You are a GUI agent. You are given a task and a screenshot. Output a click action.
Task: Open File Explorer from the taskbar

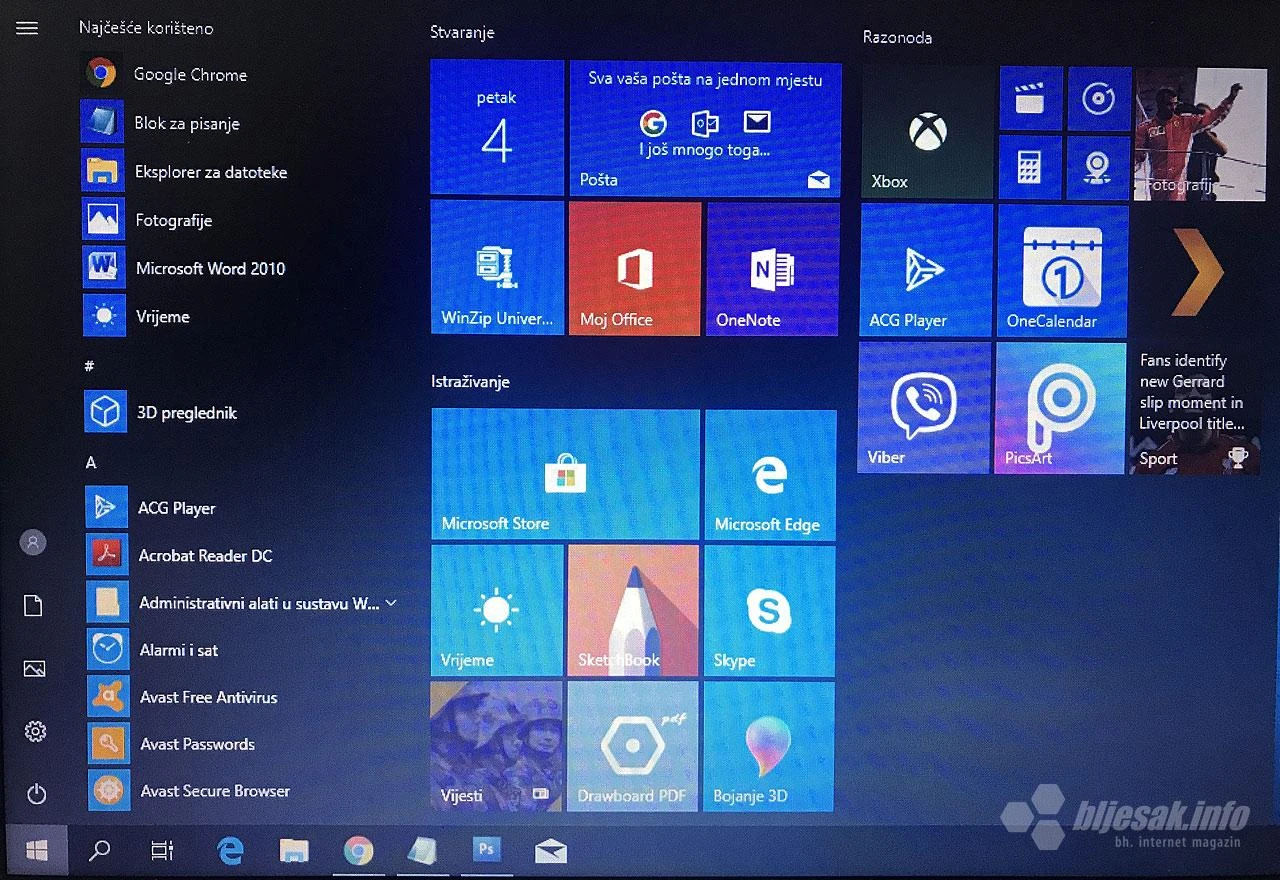(293, 851)
